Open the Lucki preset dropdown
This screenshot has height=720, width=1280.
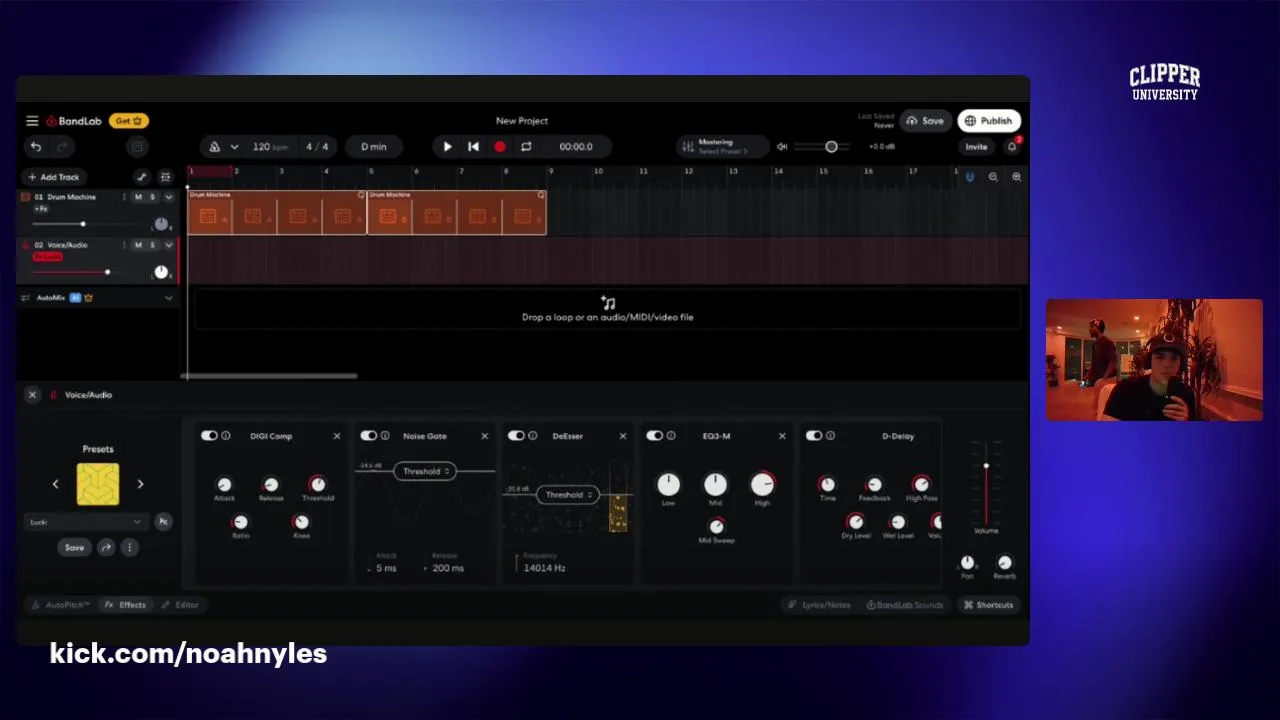[x=85, y=522]
